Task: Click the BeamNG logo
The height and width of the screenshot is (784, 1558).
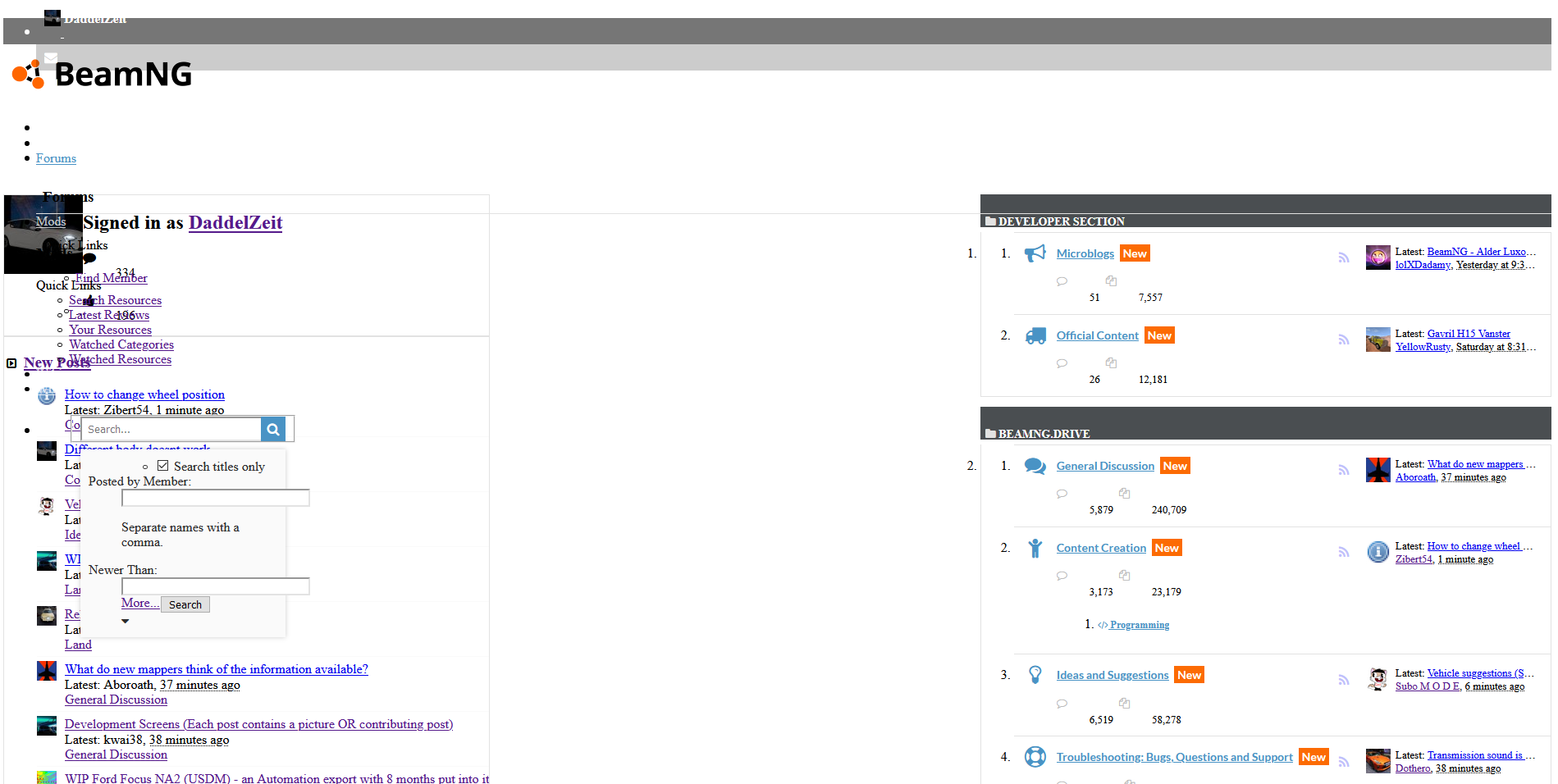Action: 103,74
